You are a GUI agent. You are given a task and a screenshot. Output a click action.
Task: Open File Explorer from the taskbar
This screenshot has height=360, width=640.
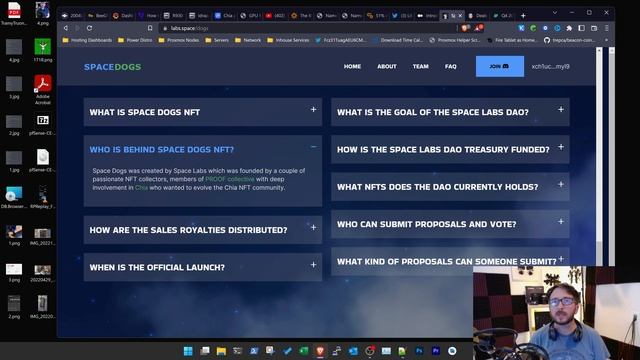click(x=221, y=351)
